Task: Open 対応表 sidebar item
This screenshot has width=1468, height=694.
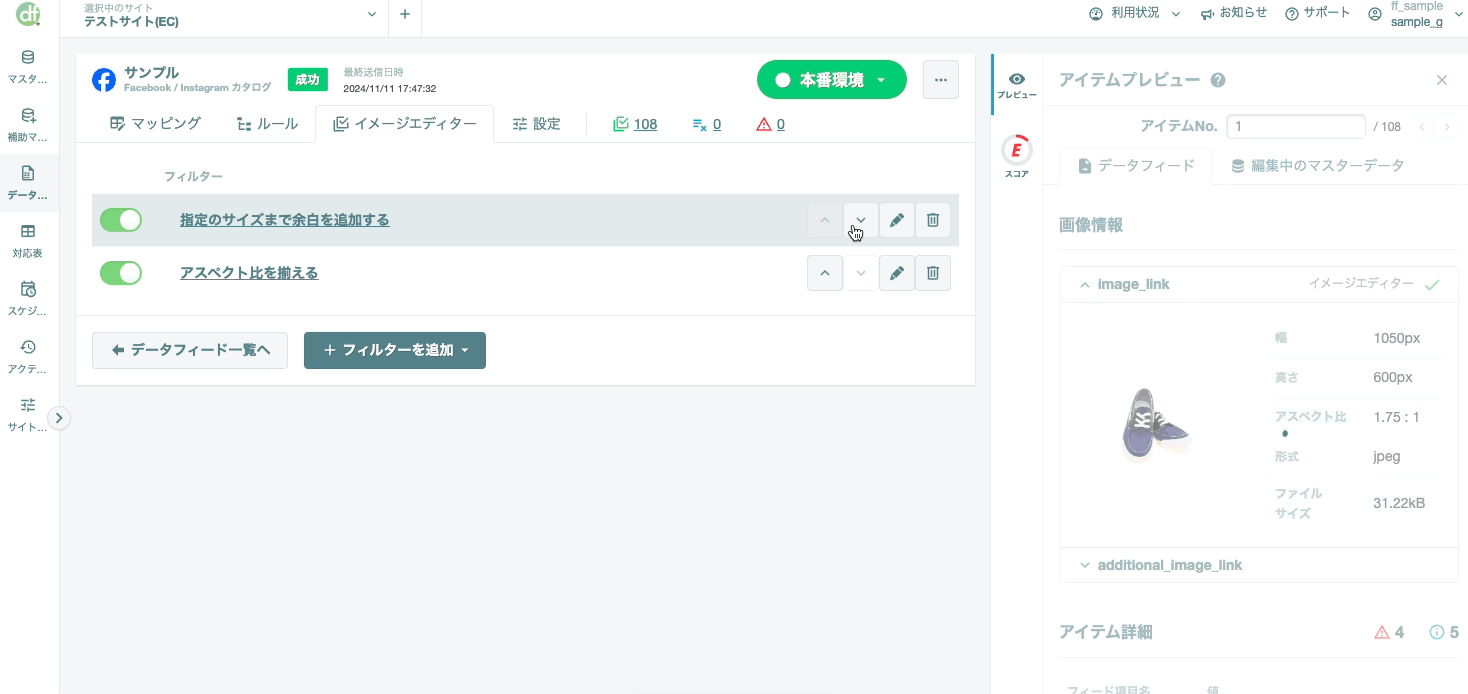Action: click(x=28, y=240)
